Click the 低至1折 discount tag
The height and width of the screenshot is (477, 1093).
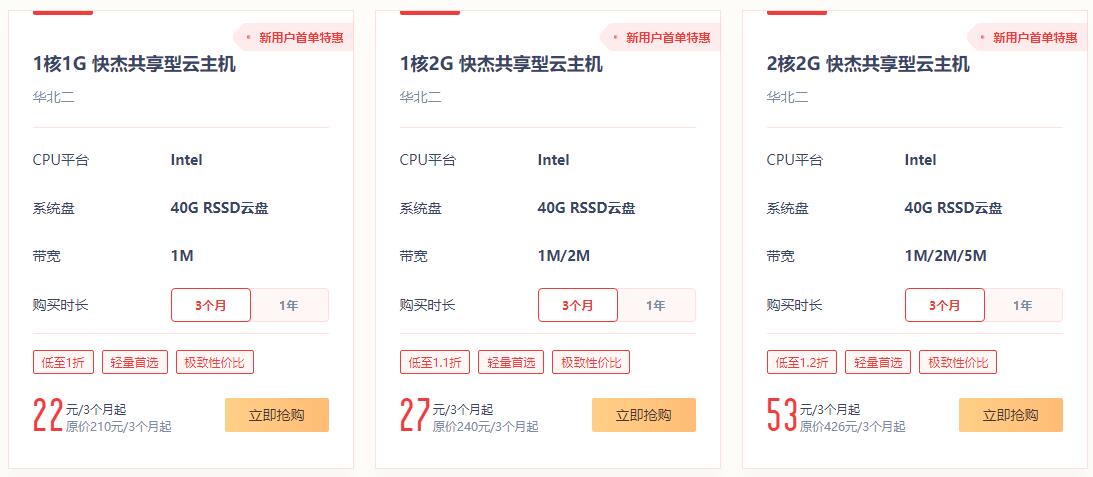63,362
